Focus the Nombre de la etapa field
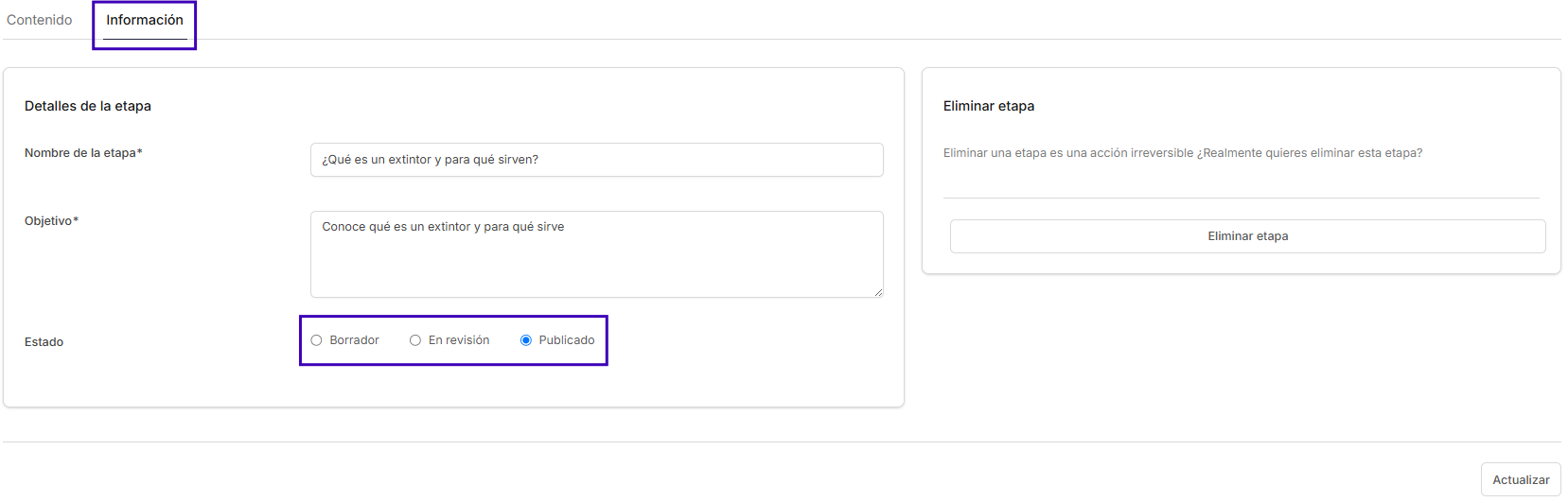1568x502 pixels. (597, 160)
